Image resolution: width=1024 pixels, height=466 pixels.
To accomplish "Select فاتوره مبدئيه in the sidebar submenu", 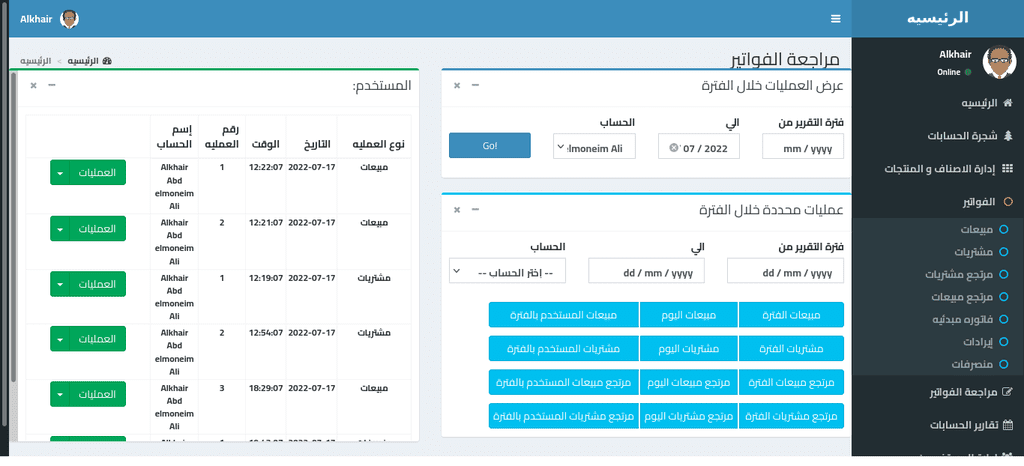I will pos(938,320).
